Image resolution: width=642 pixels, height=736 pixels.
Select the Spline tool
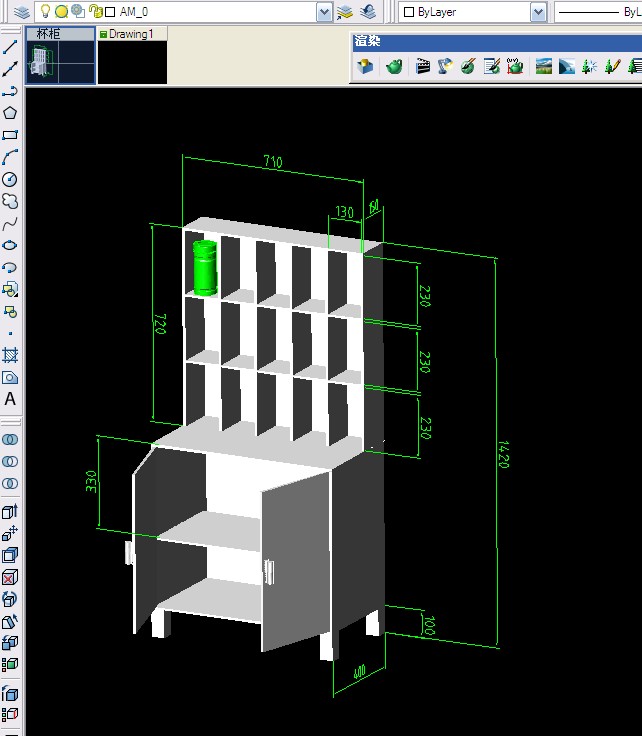10,223
